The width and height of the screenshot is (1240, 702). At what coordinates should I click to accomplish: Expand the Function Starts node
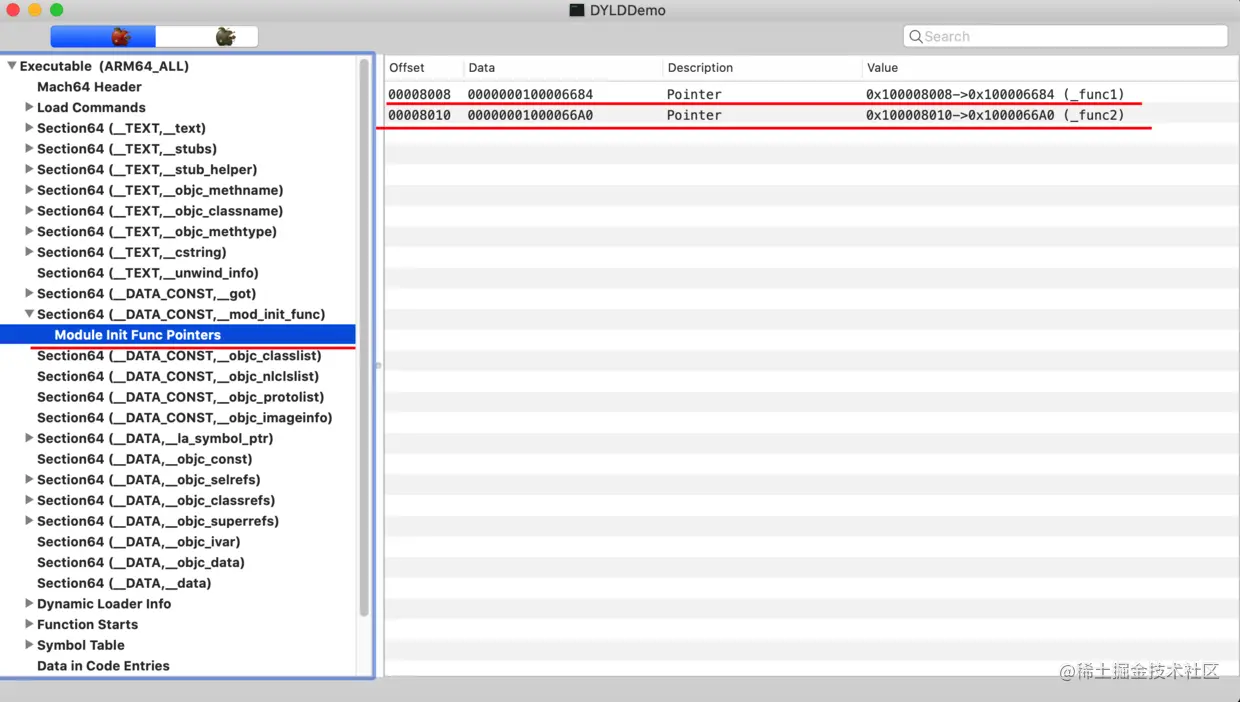coord(29,624)
